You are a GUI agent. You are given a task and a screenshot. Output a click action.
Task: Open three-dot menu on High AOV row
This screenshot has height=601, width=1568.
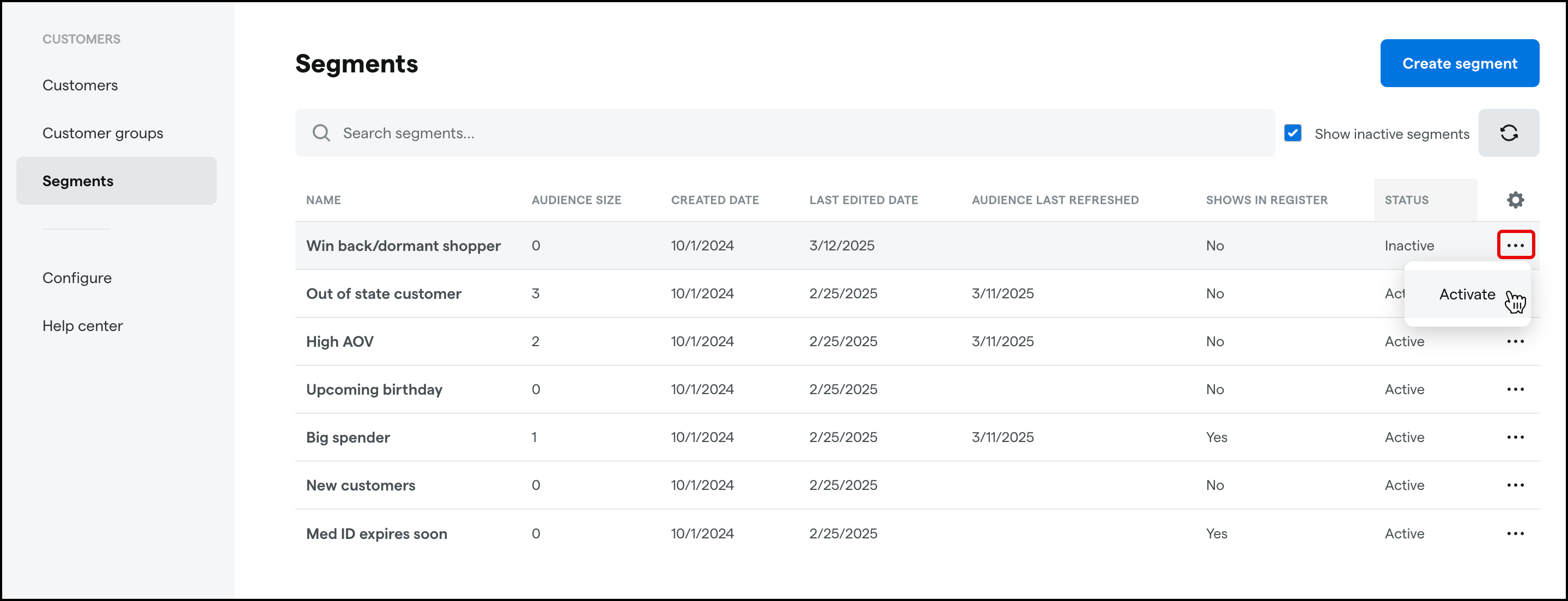point(1516,341)
